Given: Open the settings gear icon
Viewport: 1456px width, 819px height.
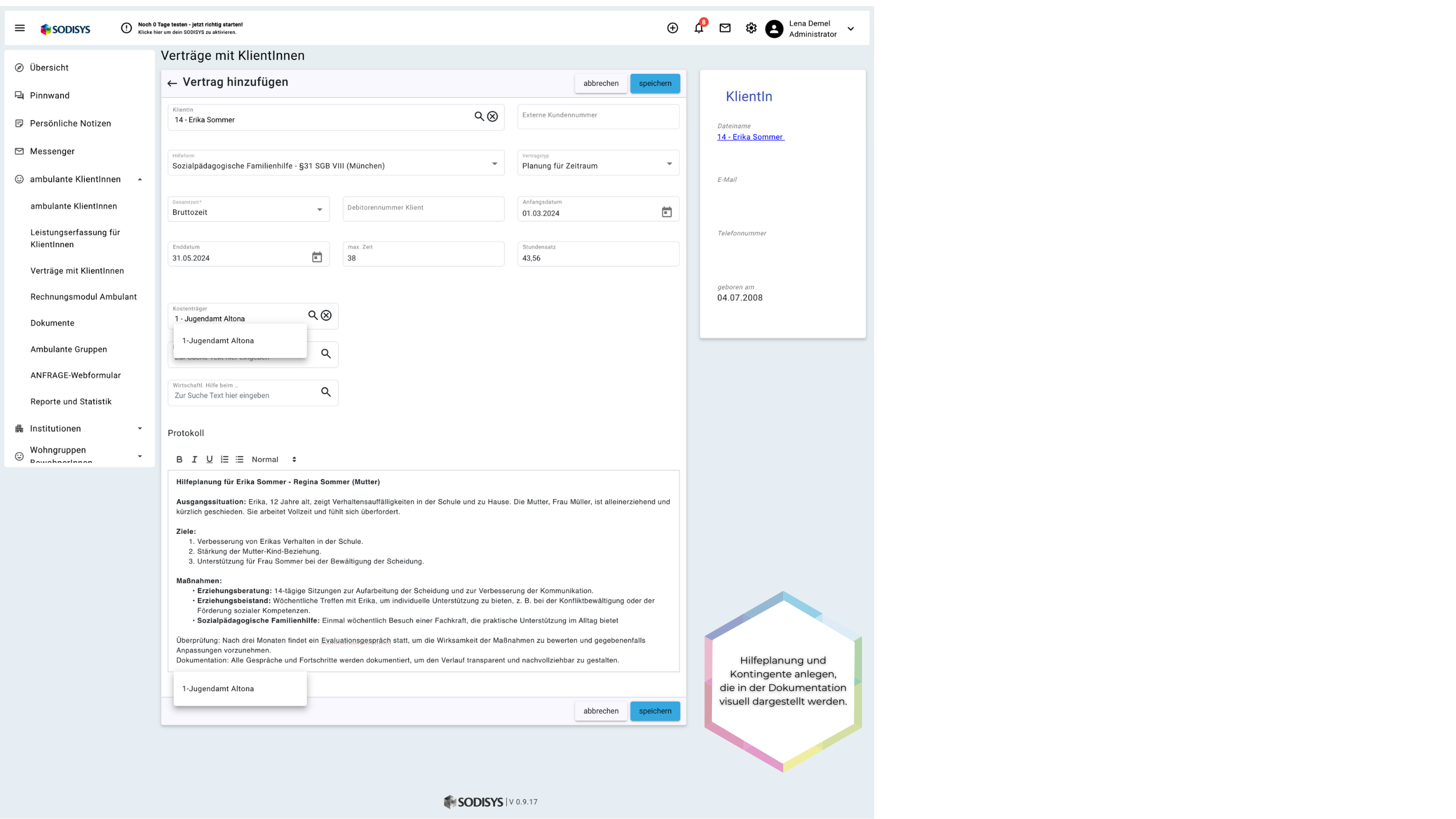Looking at the screenshot, I should pos(751,28).
